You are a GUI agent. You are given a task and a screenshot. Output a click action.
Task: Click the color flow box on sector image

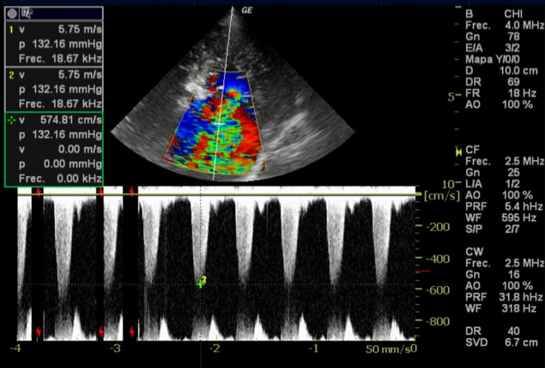coord(215,122)
